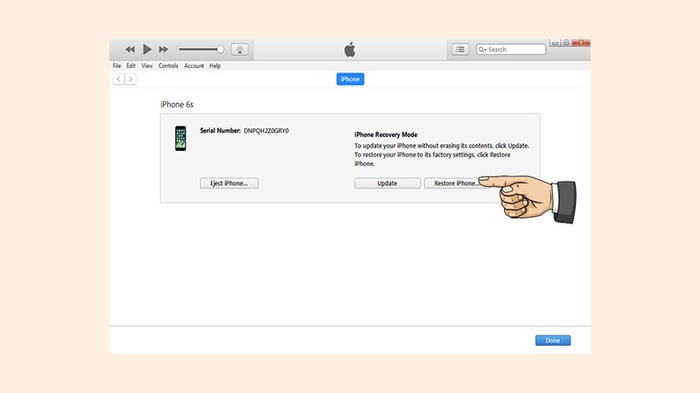Open the list view menu icon
Screen dimensions: 700x393
460,49
